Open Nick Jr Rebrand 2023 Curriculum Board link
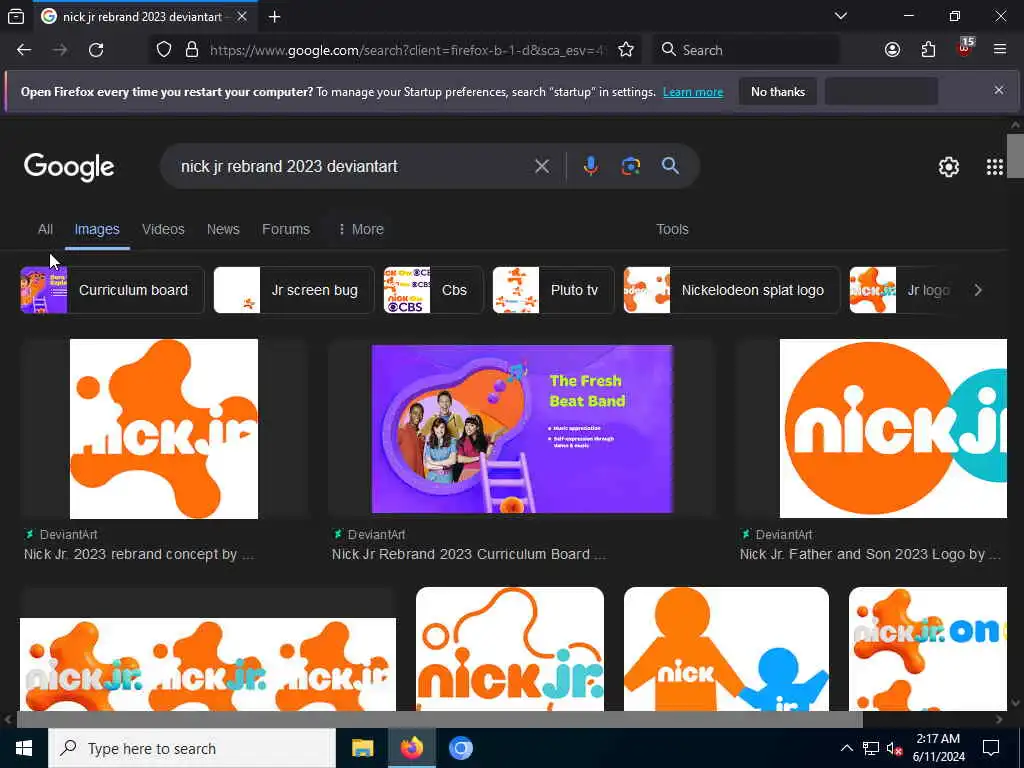Viewport: 1024px width, 768px height. (469, 554)
